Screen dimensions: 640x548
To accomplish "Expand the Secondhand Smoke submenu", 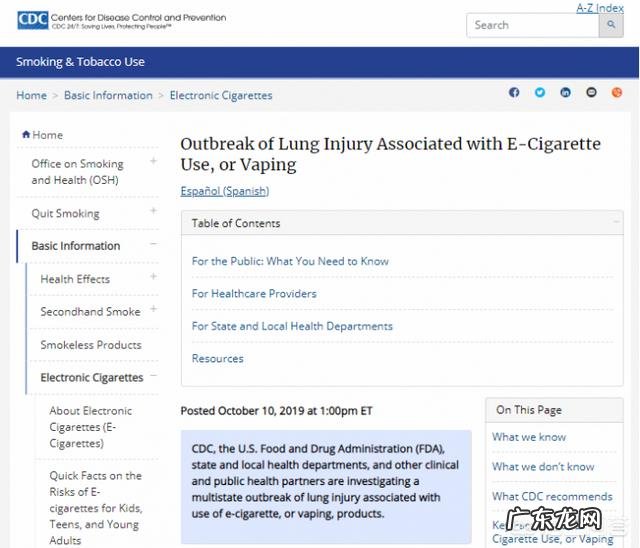I will click(153, 309).
